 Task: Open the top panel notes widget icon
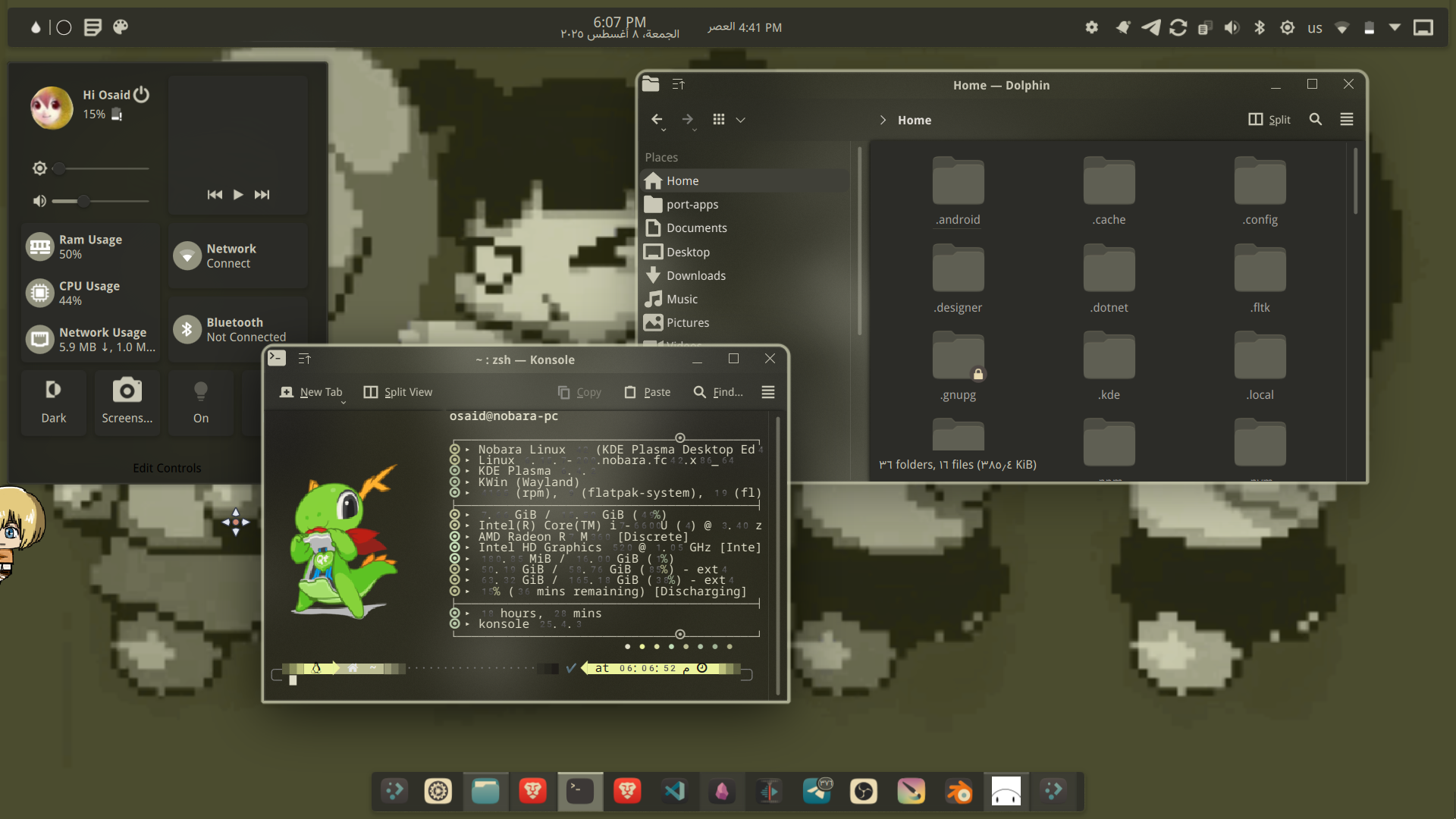[x=93, y=27]
